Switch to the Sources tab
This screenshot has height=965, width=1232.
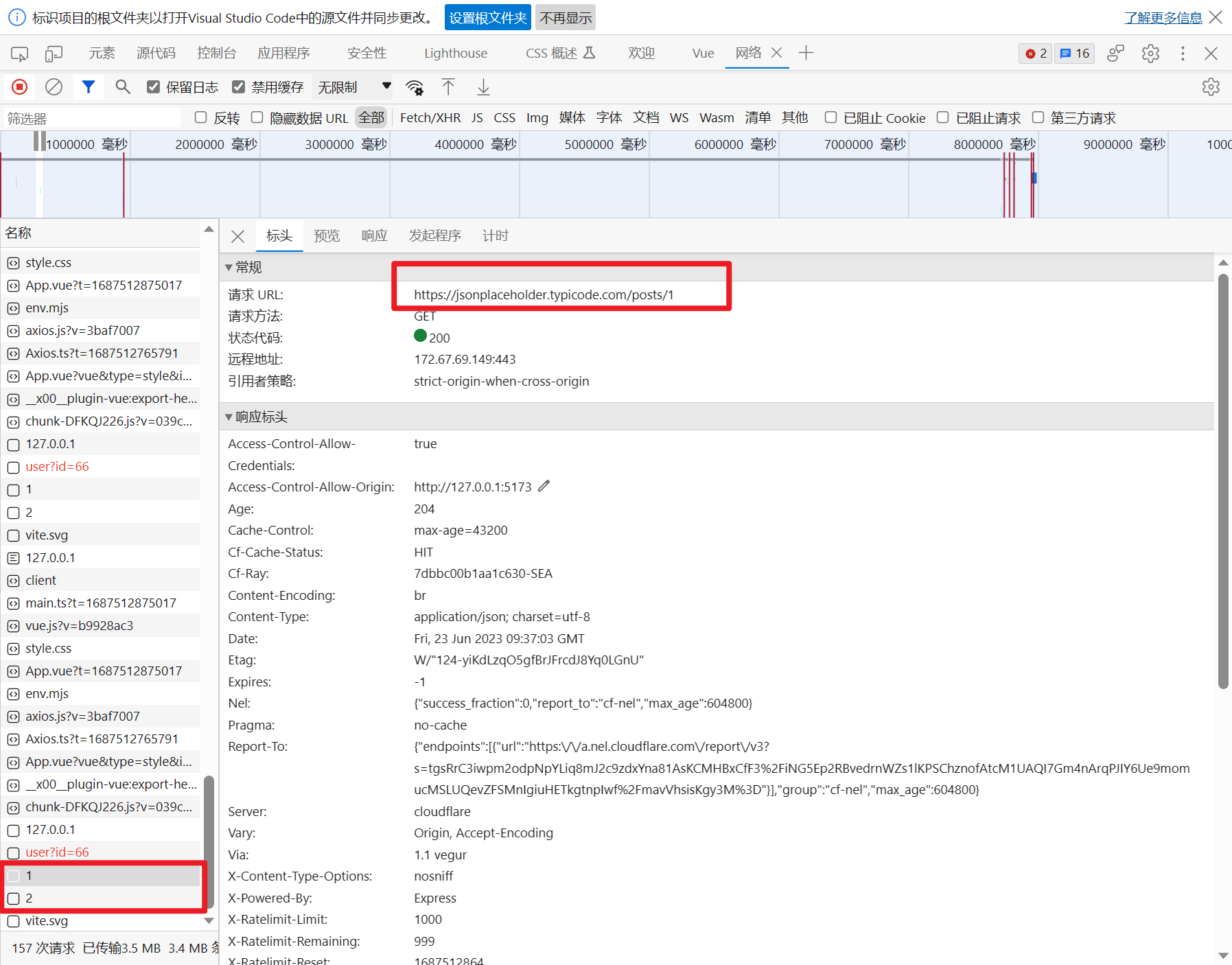[156, 53]
